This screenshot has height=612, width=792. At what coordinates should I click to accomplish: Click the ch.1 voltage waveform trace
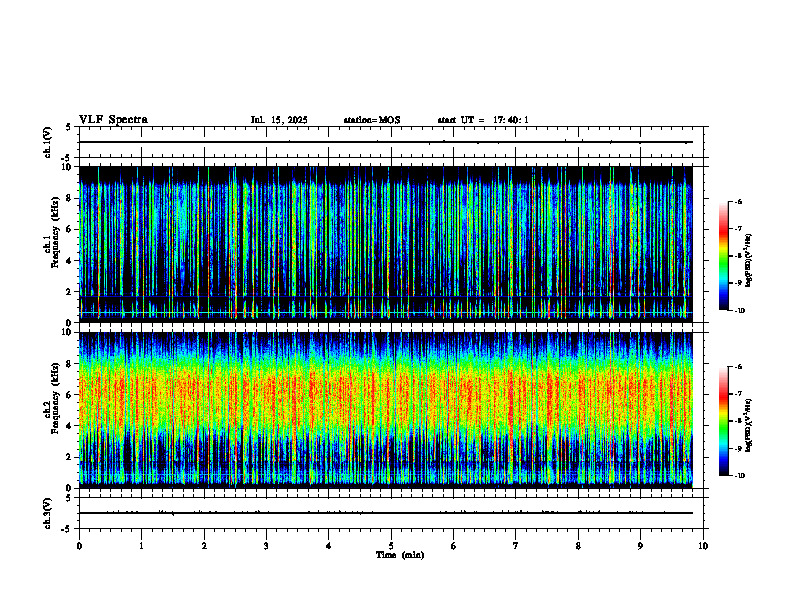[x=386, y=142]
